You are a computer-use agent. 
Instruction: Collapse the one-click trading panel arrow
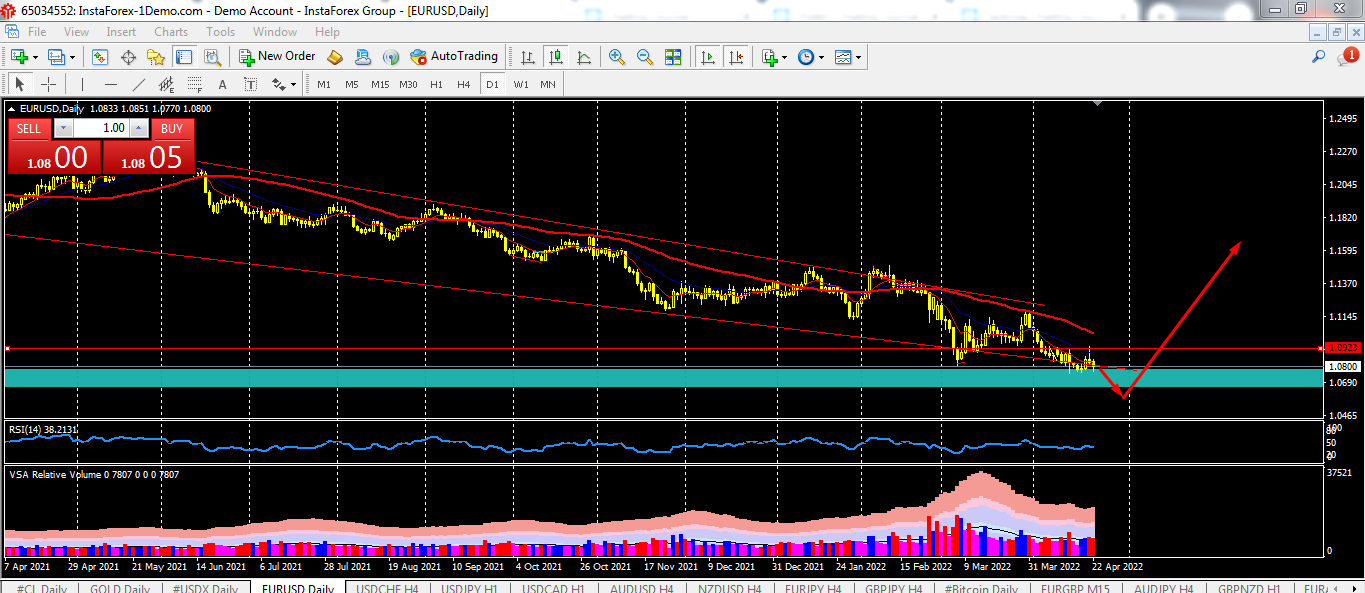click(x=12, y=108)
